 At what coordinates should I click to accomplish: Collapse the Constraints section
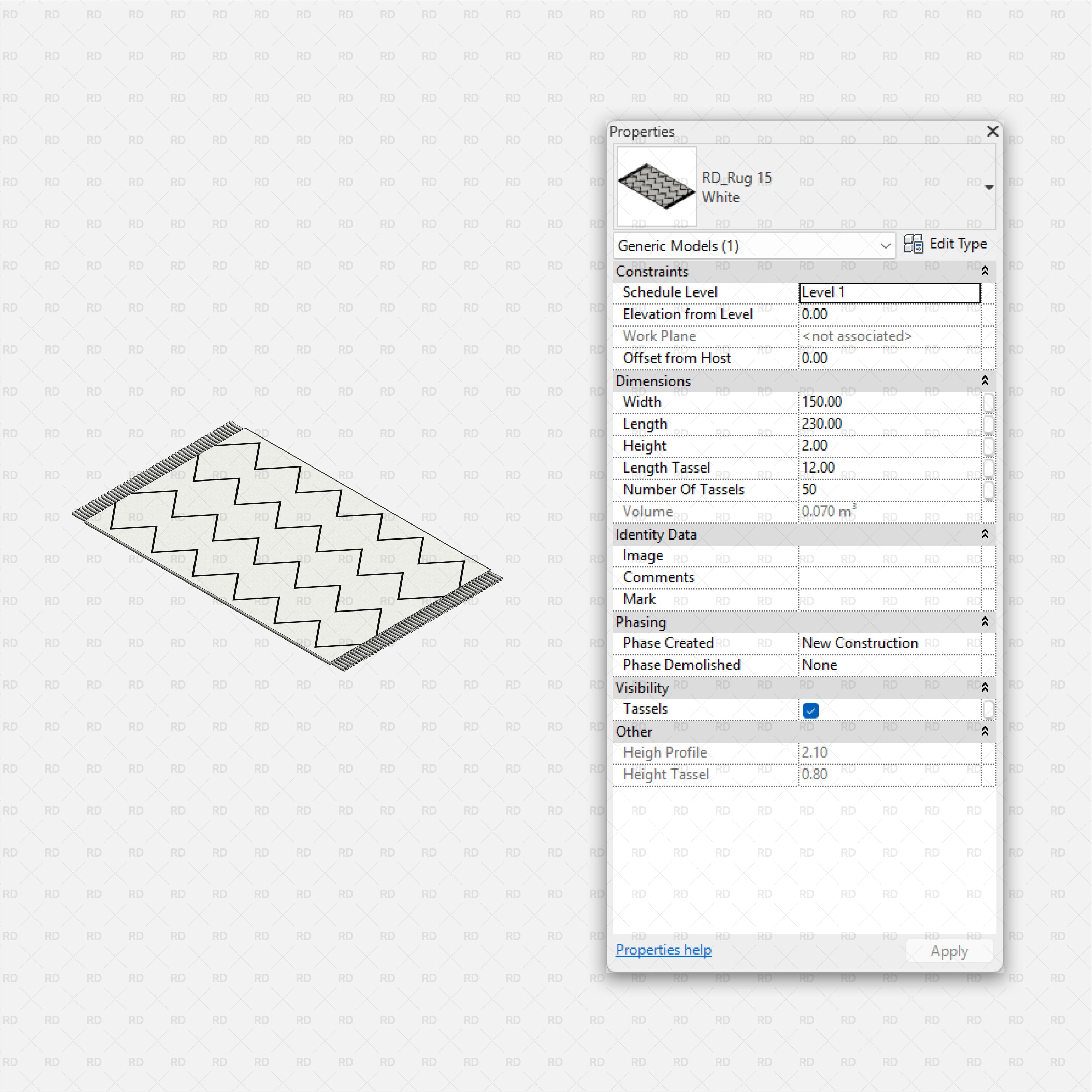point(985,271)
